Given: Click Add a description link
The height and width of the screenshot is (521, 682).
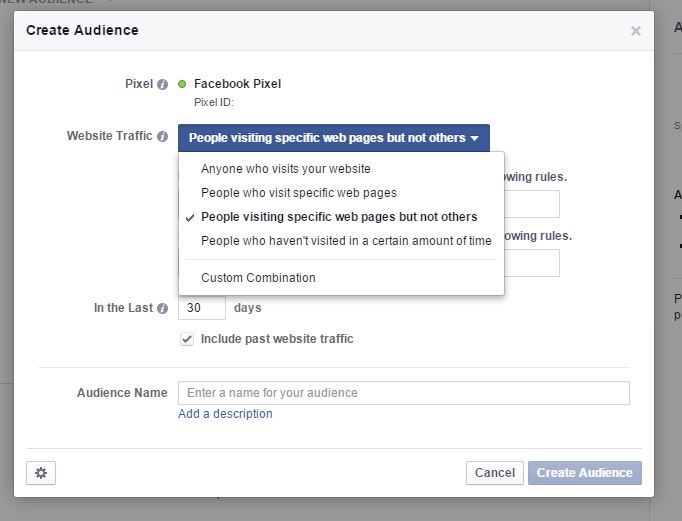Looking at the screenshot, I should [x=225, y=414].
